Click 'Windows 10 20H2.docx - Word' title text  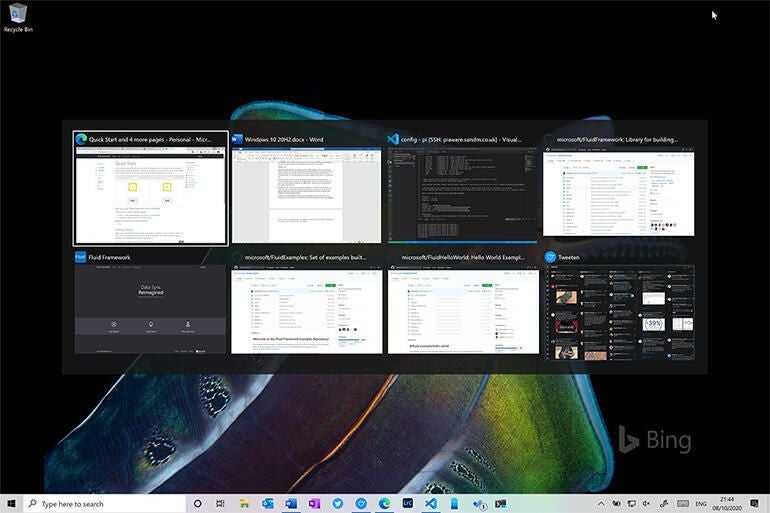[x=284, y=140]
